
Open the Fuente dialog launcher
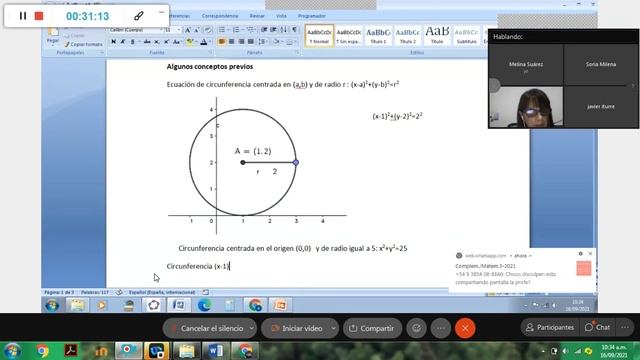210,53
